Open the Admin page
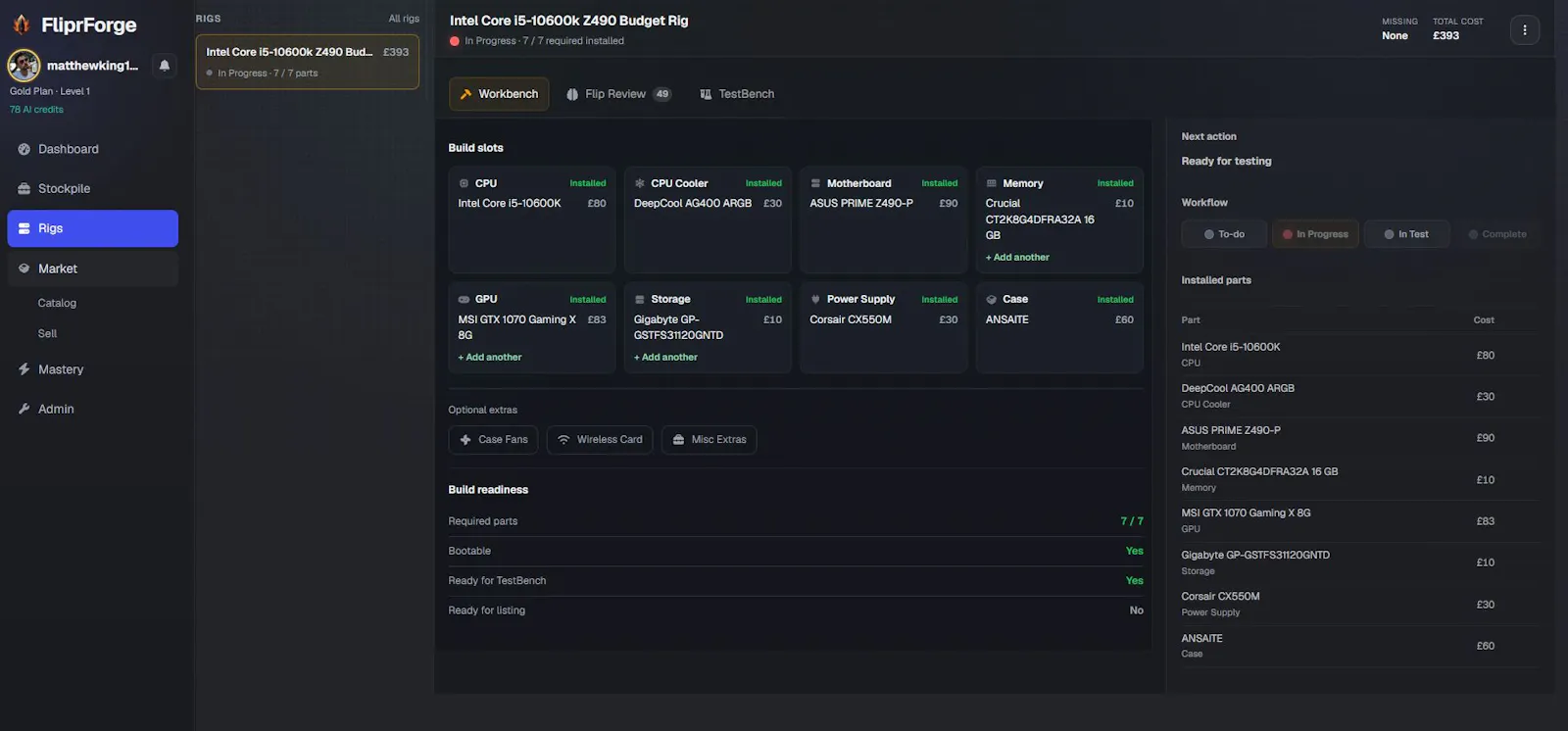The width and height of the screenshot is (1568, 731). (x=92, y=409)
